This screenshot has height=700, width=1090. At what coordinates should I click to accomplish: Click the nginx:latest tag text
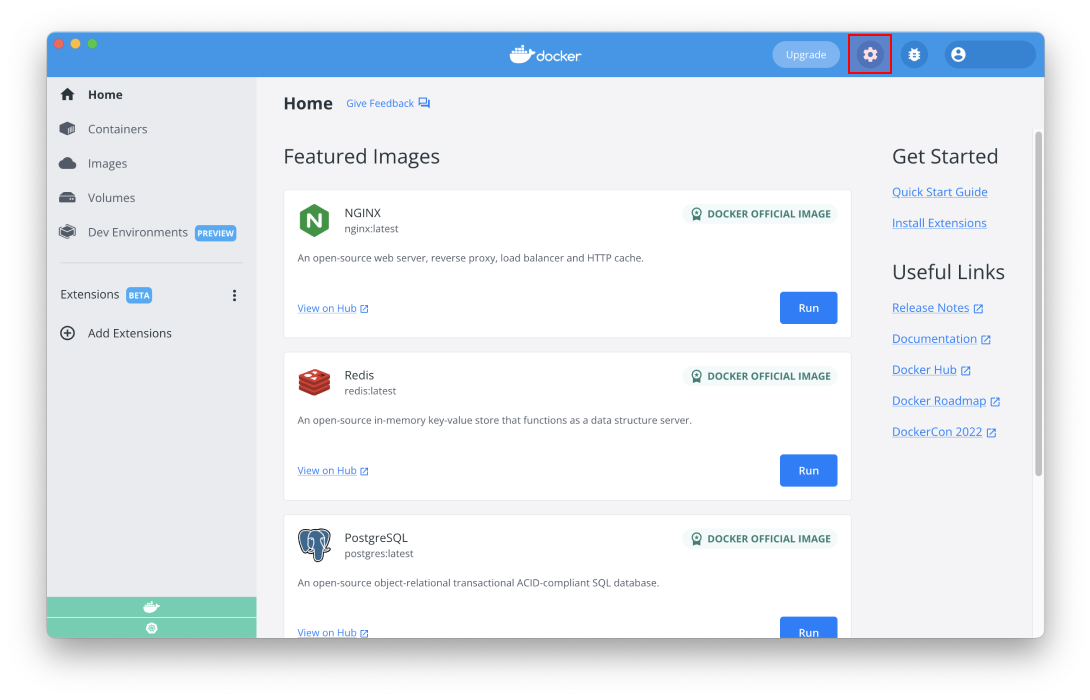[371, 229]
